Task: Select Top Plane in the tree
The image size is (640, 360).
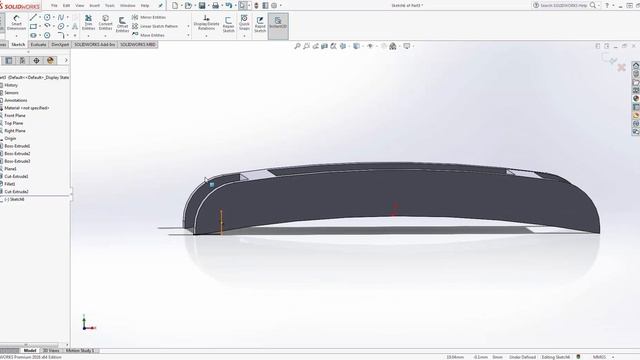Action: (x=13, y=123)
